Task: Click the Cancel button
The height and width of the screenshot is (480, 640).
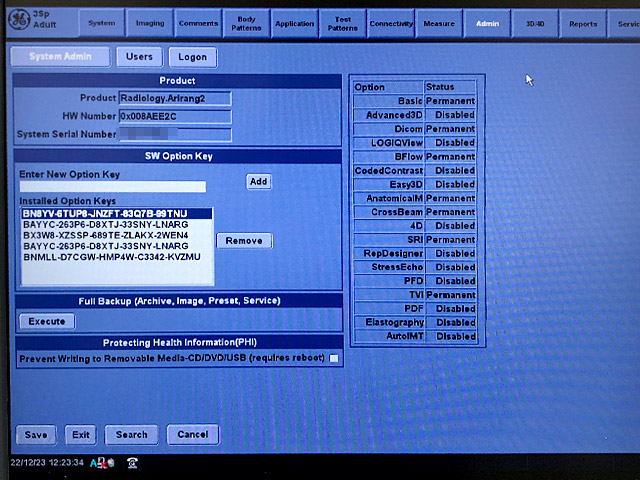Action: 193,434
